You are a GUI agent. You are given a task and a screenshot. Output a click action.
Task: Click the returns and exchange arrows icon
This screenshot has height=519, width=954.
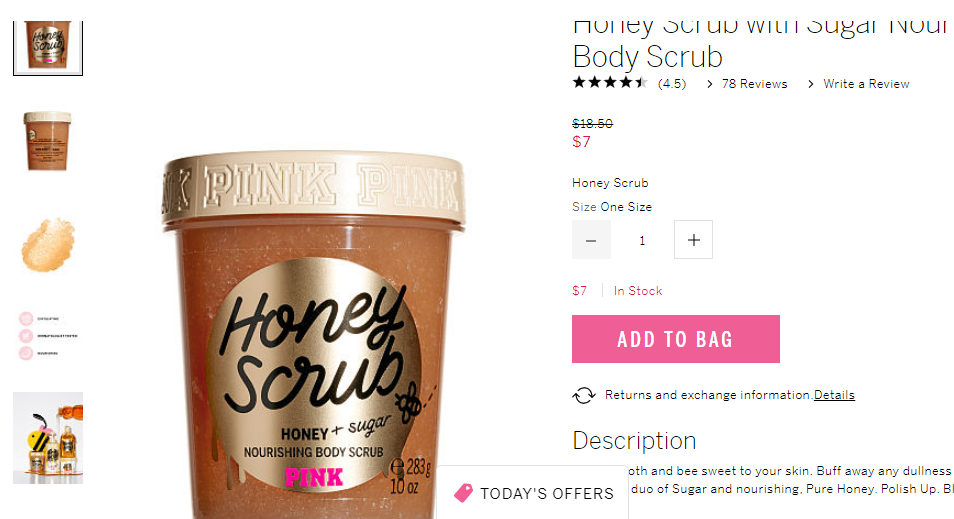click(x=583, y=395)
